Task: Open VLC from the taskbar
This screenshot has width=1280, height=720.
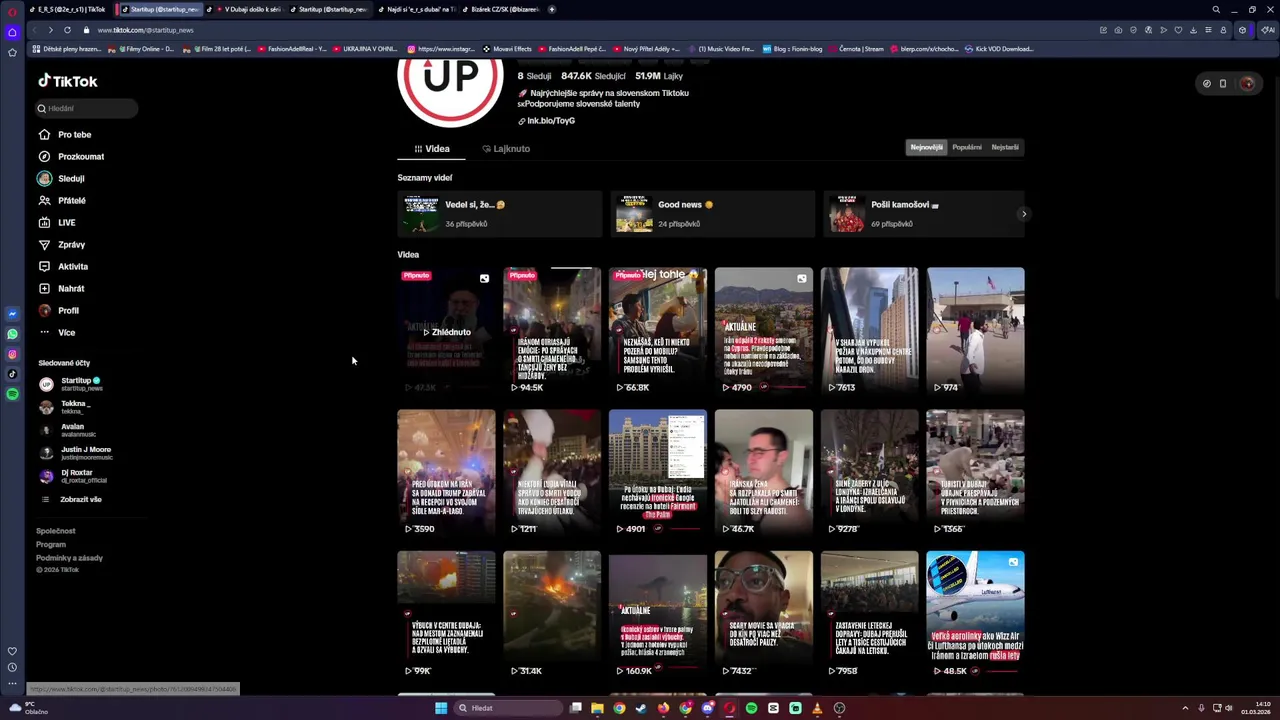Action: click(x=817, y=708)
